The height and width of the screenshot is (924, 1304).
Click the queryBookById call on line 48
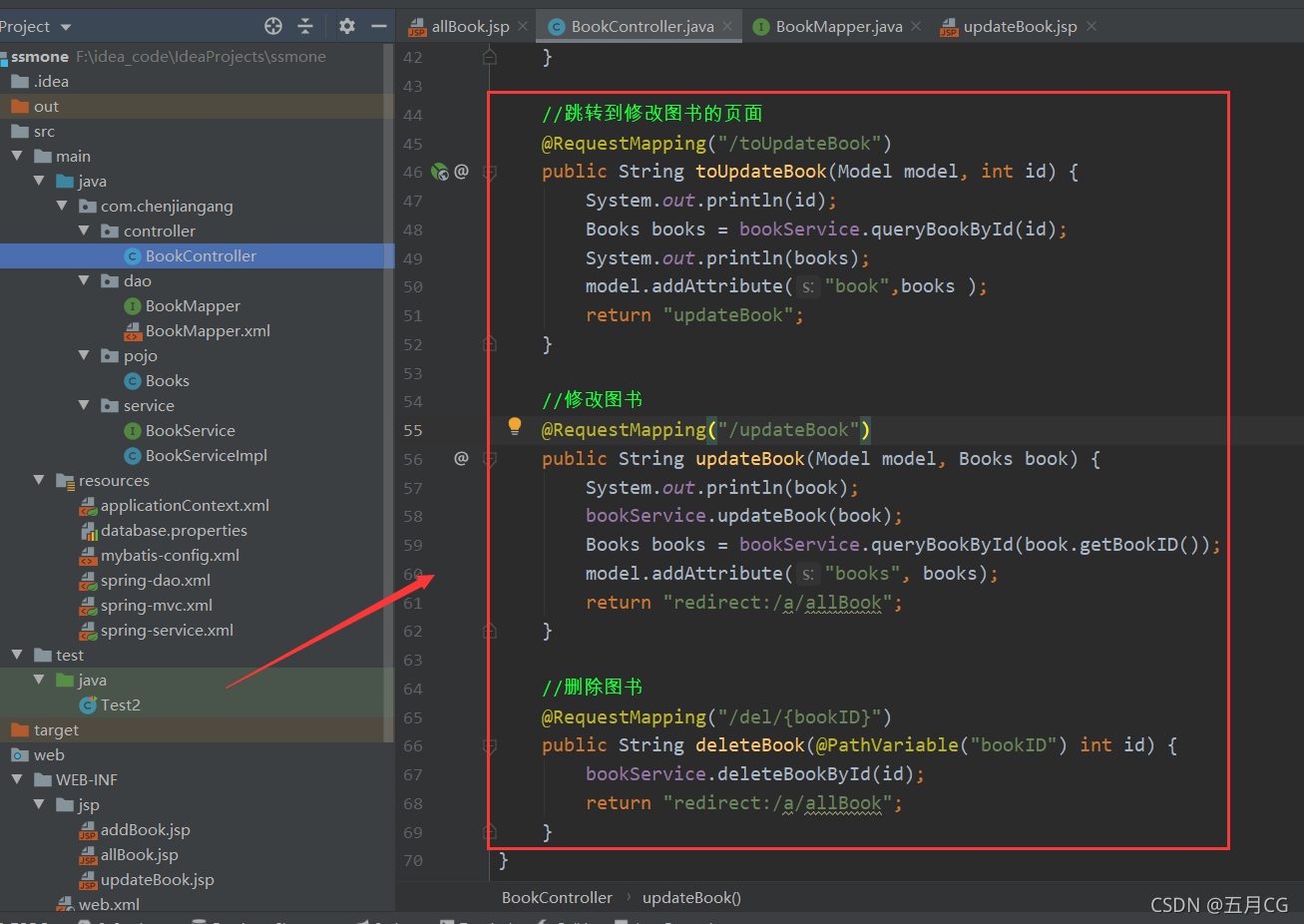click(942, 230)
